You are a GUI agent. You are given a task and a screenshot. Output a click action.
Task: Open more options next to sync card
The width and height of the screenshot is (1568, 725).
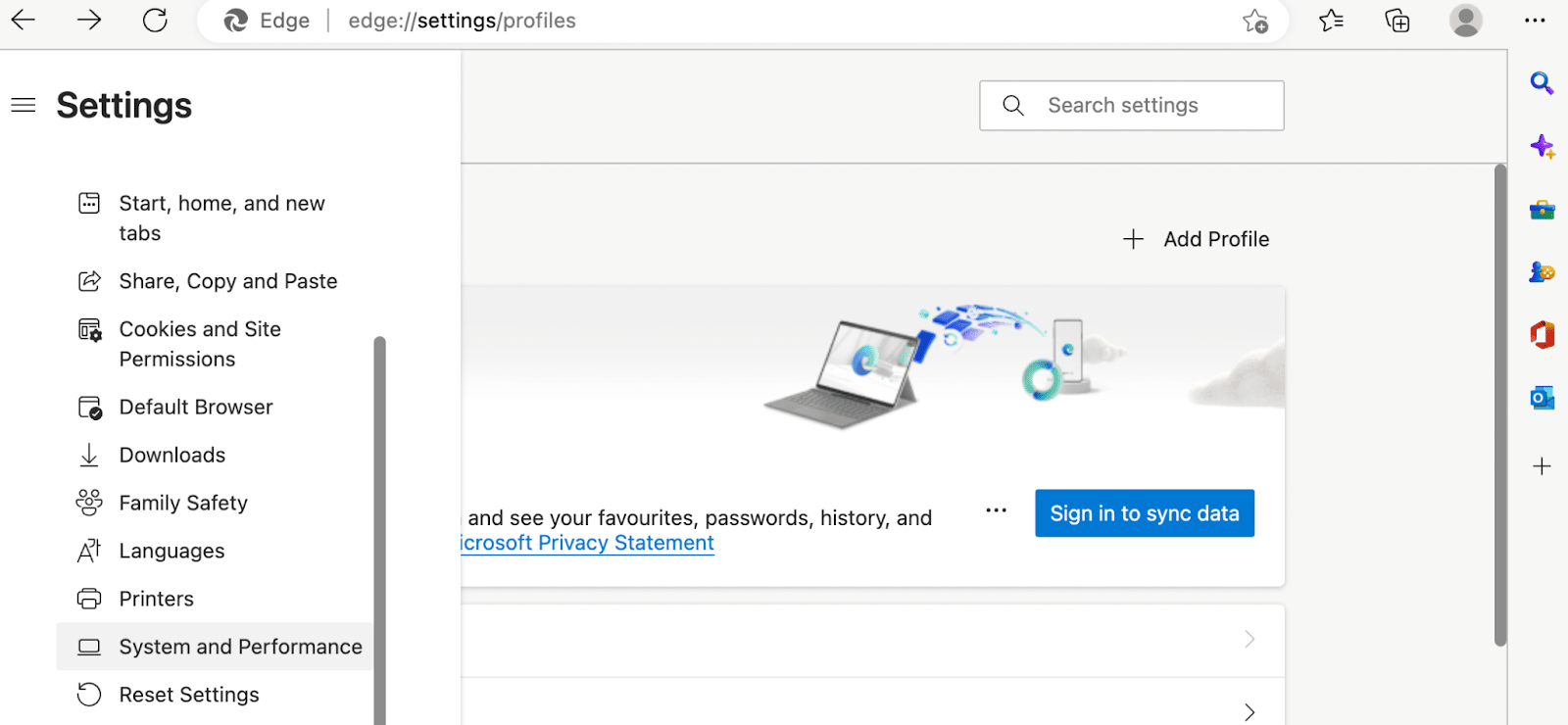click(x=996, y=510)
